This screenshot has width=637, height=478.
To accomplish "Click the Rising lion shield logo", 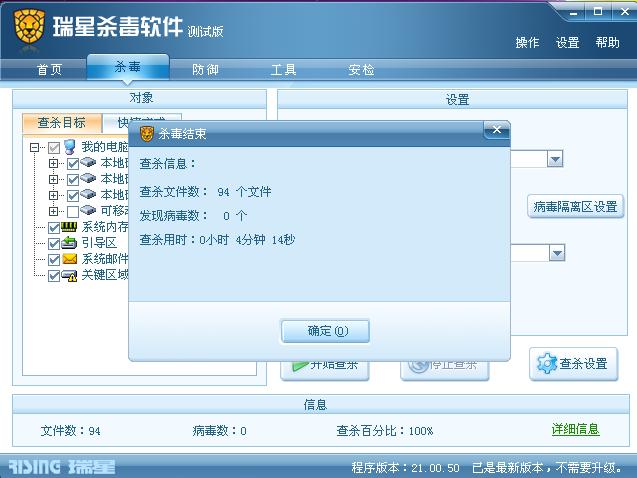I will [x=29, y=27].
